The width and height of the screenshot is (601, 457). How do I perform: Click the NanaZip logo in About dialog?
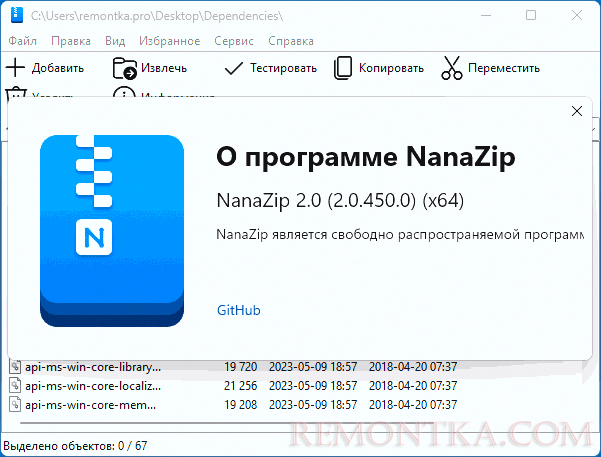pyautogui.click(x=112, y=231)
